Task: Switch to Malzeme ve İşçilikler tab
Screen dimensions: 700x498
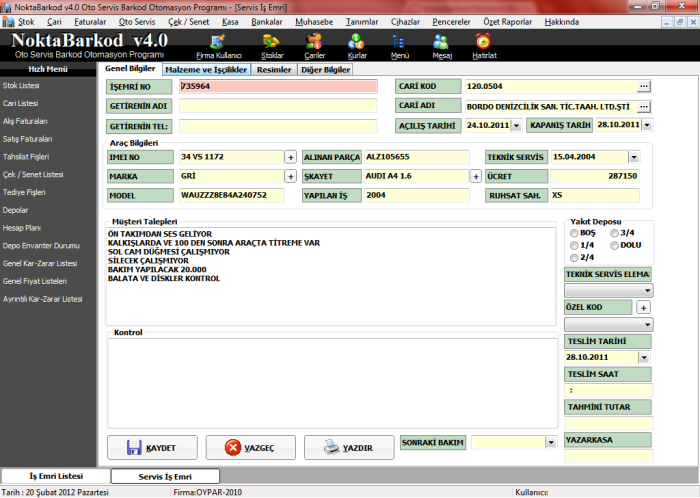Action: (x=206, y=70)
